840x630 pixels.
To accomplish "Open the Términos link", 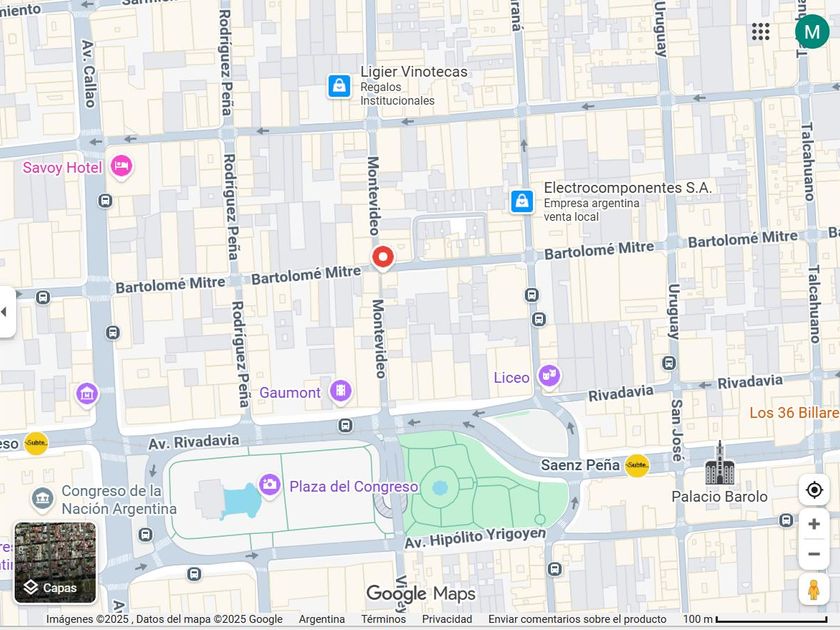I will click(x=383, y=619).
